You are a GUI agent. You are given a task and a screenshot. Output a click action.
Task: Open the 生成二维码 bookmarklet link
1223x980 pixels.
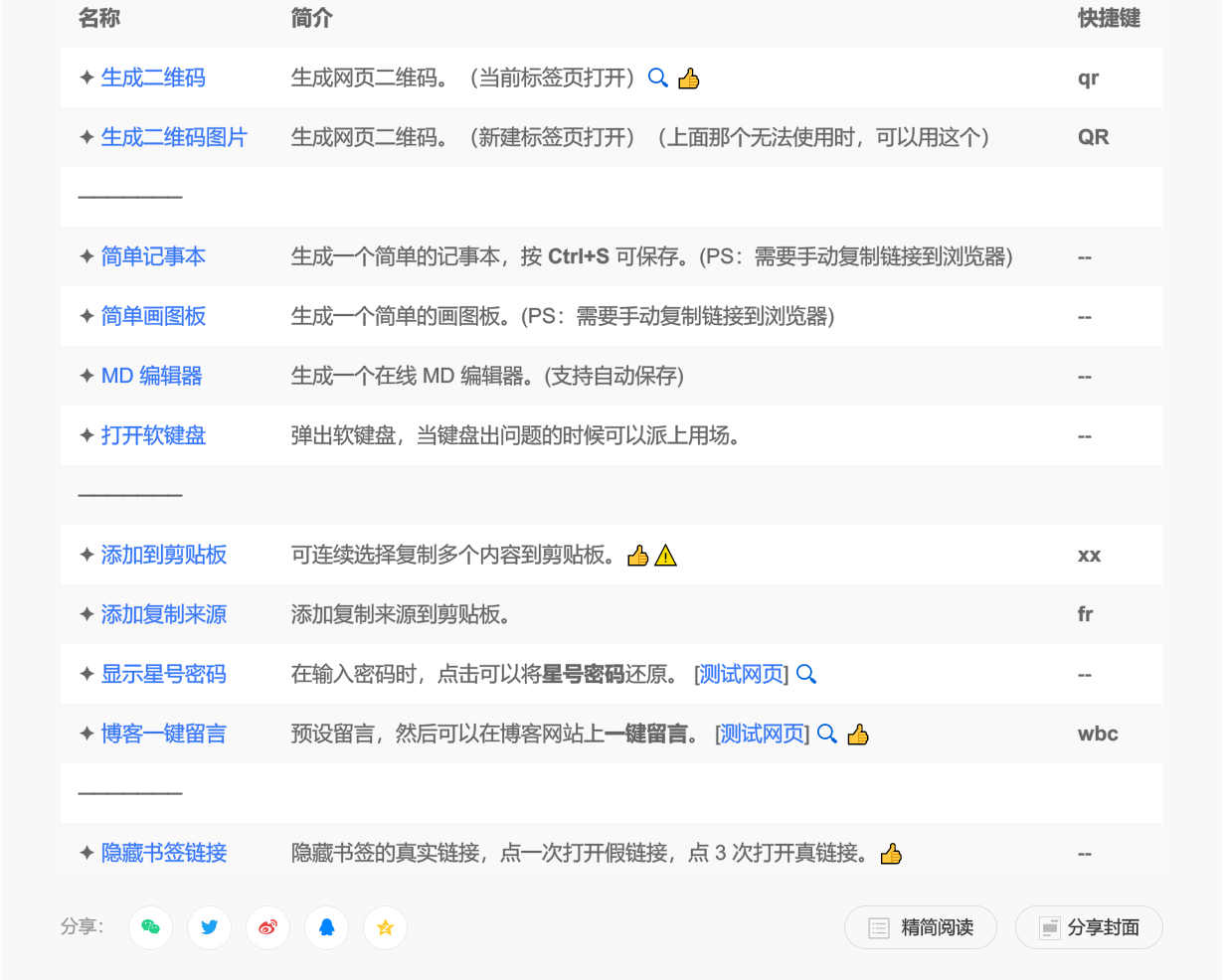click(x=153, y=78)
